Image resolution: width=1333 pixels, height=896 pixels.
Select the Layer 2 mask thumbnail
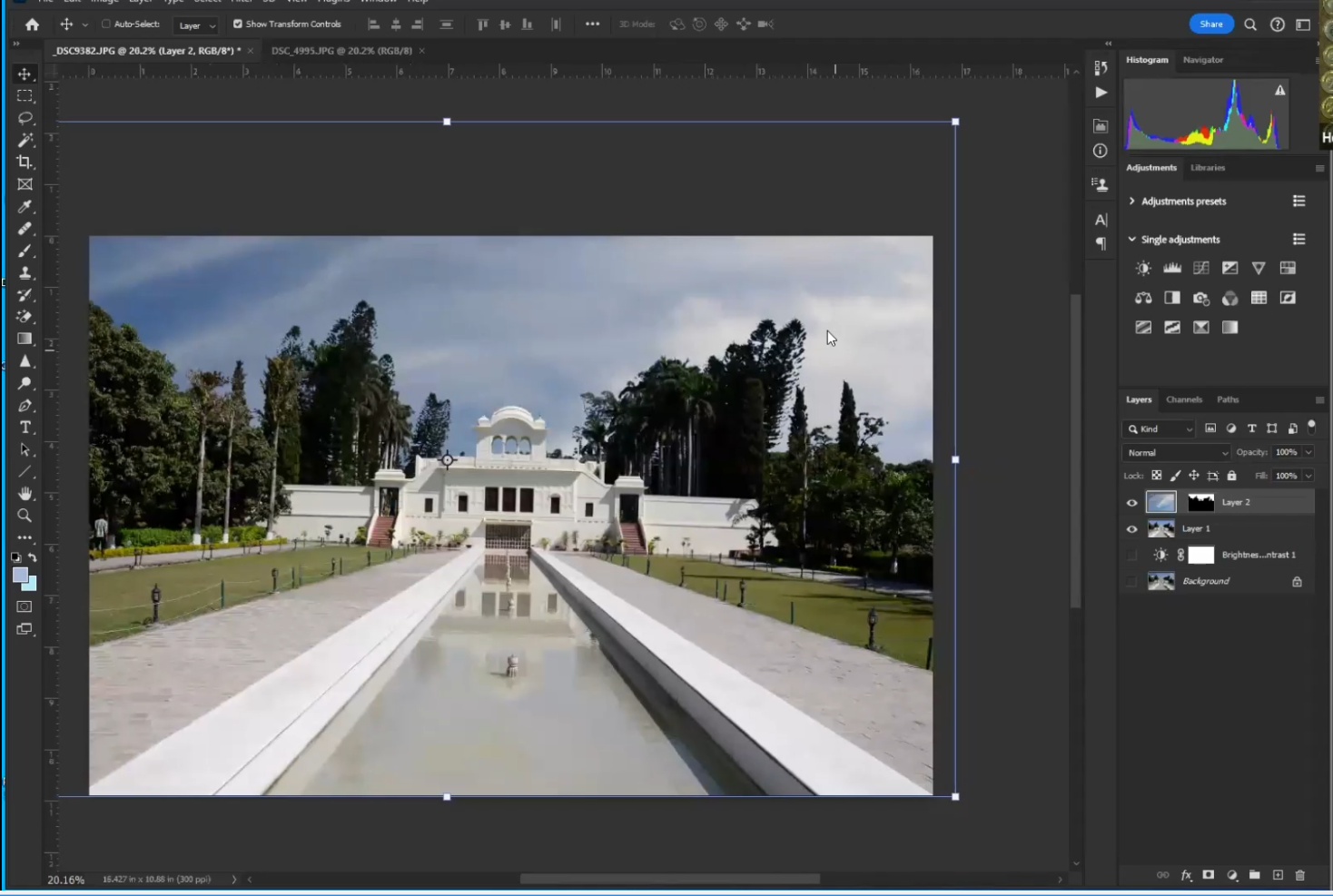[1200, 502]
